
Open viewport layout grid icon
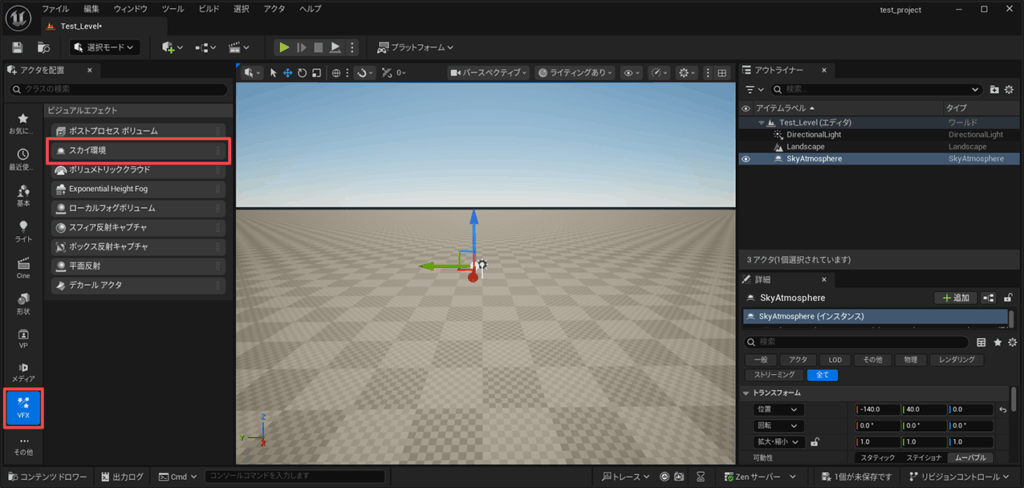tap(722, 73)
